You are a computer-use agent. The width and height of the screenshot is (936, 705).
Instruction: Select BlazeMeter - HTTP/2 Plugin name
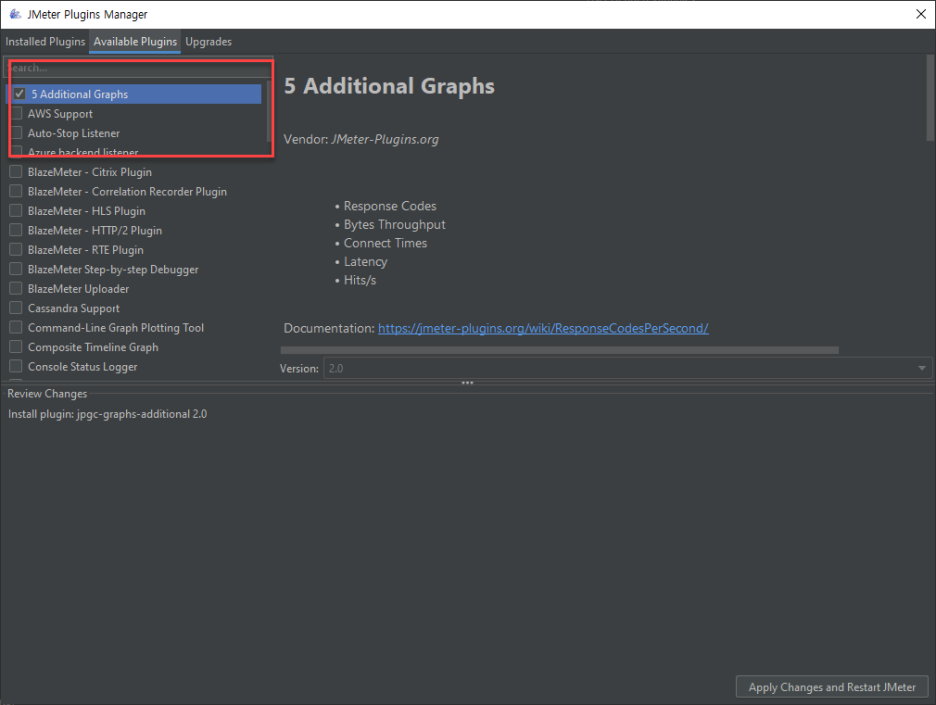[95, 230]
